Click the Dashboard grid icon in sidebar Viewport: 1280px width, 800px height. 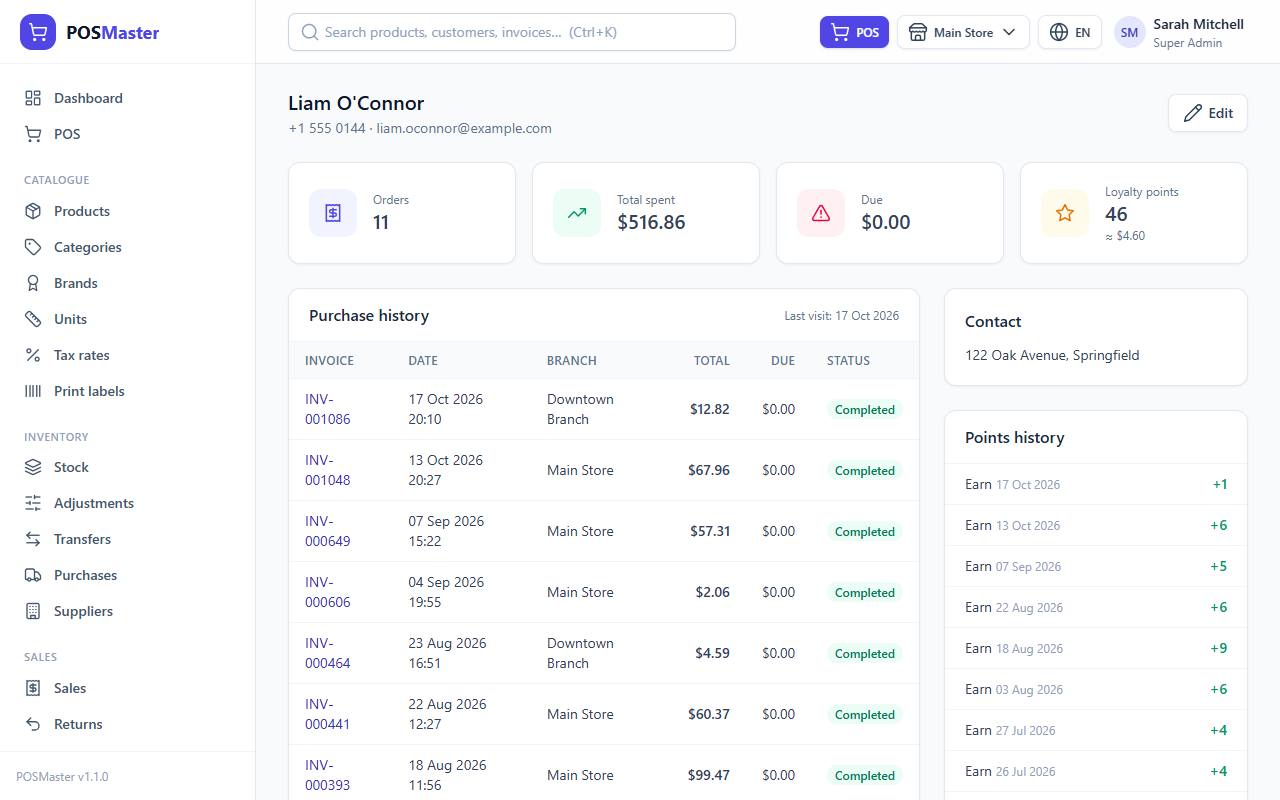click(x=33, y=98)
